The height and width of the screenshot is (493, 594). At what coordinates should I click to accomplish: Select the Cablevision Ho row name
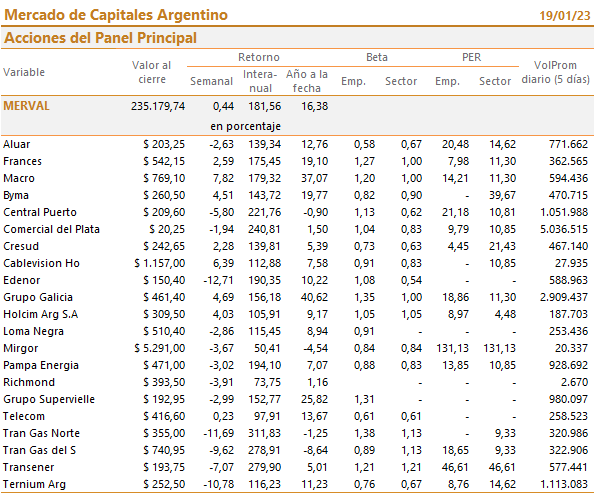click(x=41, y=263)
